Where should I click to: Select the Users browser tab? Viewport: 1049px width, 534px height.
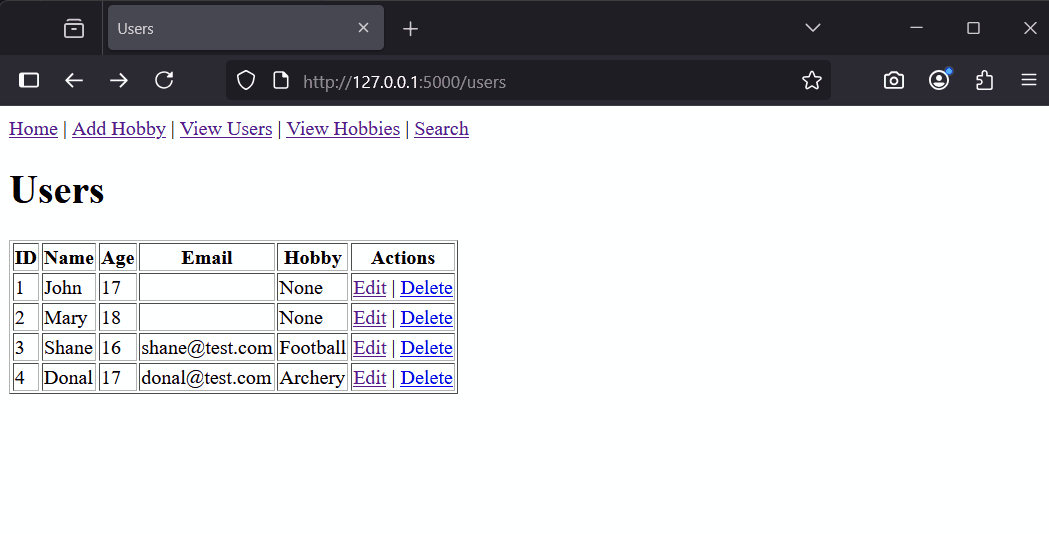(x=230, y=28)
